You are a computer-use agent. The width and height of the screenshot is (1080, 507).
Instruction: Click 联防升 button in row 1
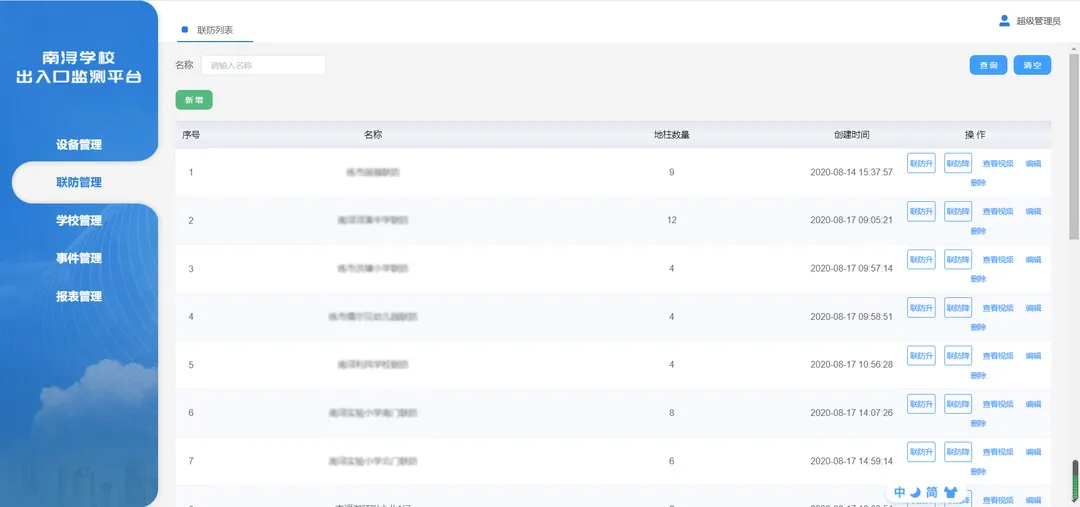tap(921, 163)
